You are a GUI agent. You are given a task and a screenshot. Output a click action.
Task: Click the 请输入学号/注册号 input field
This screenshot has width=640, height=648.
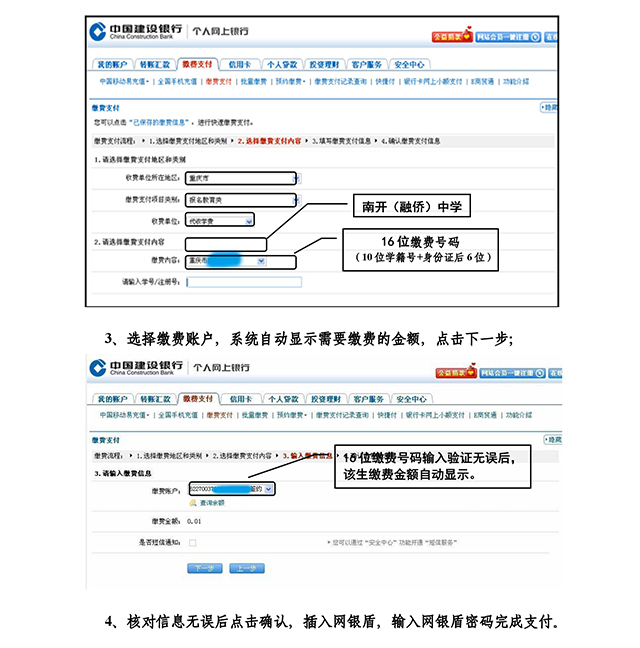click(244, 282)
